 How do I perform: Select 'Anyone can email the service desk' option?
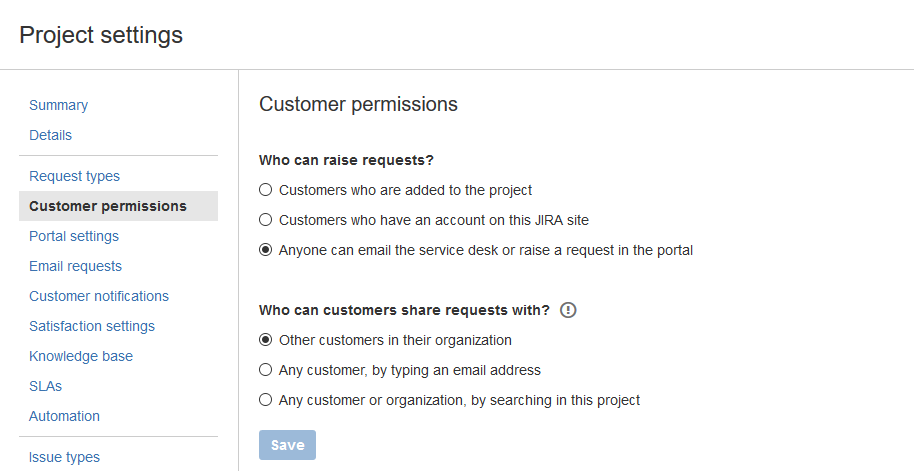point(266,250)
